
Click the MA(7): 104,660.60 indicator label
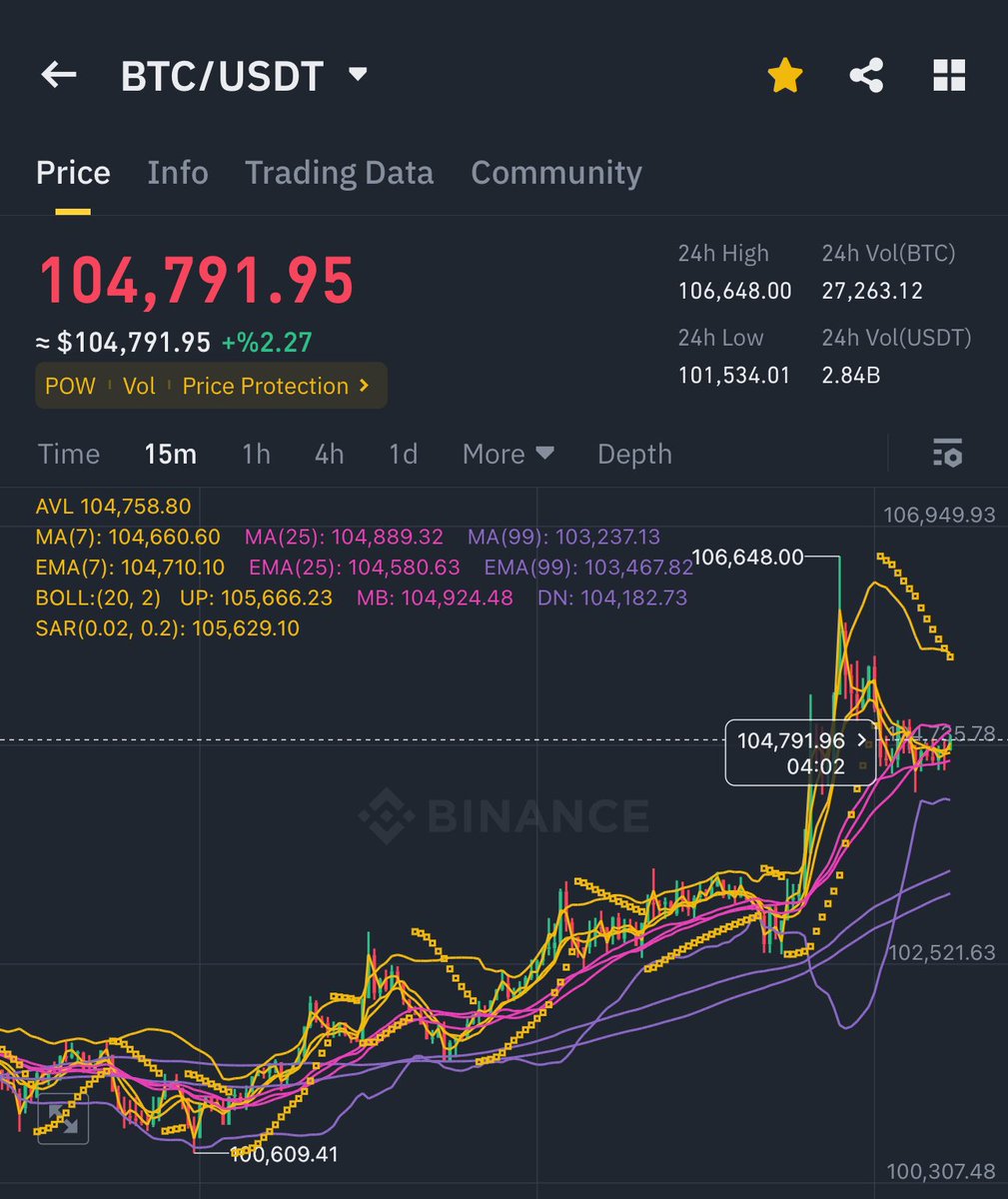tap(128, 537)
